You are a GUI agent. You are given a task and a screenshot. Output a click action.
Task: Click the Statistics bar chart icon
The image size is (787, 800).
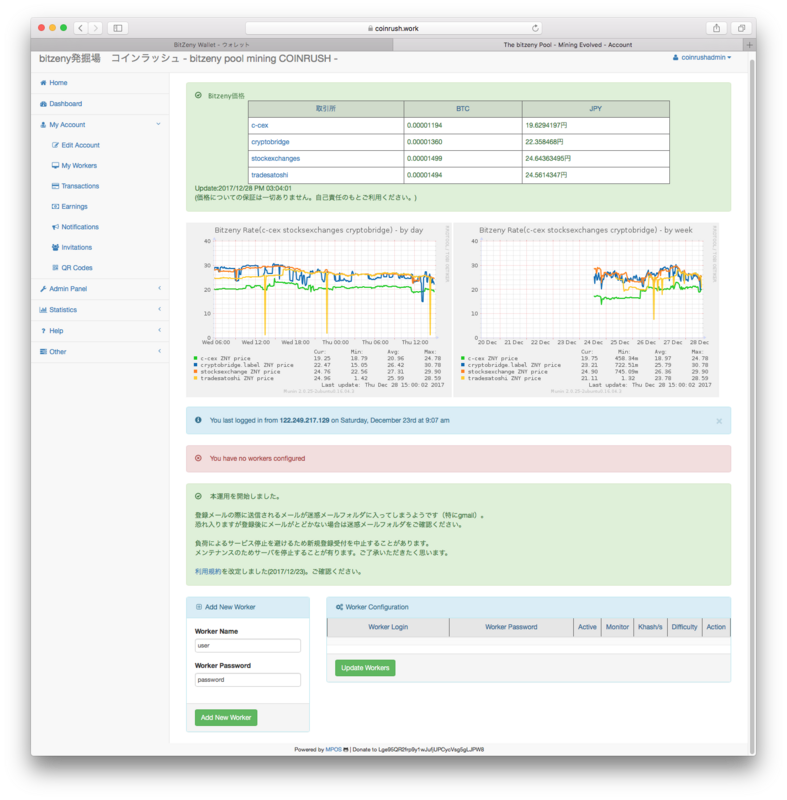coord(43,310)
